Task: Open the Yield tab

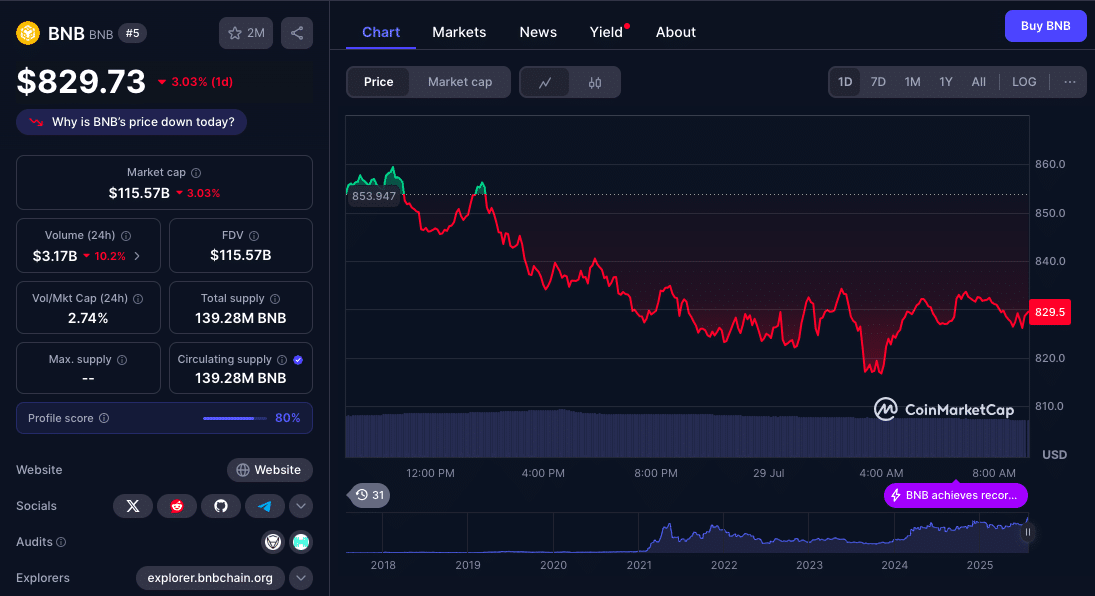Action: (606, 32)
